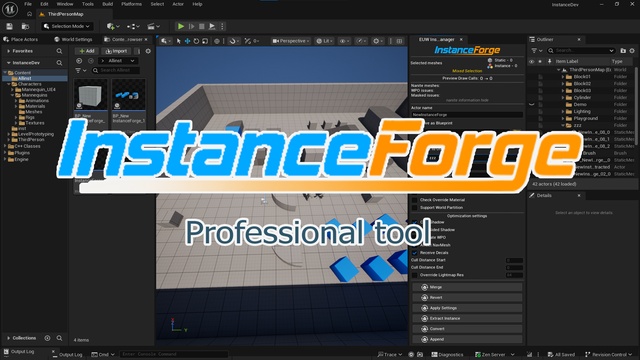This screenshot has width=640, height=360.
Task: Open Outliner settings gear icon
Action: point(632,51)
